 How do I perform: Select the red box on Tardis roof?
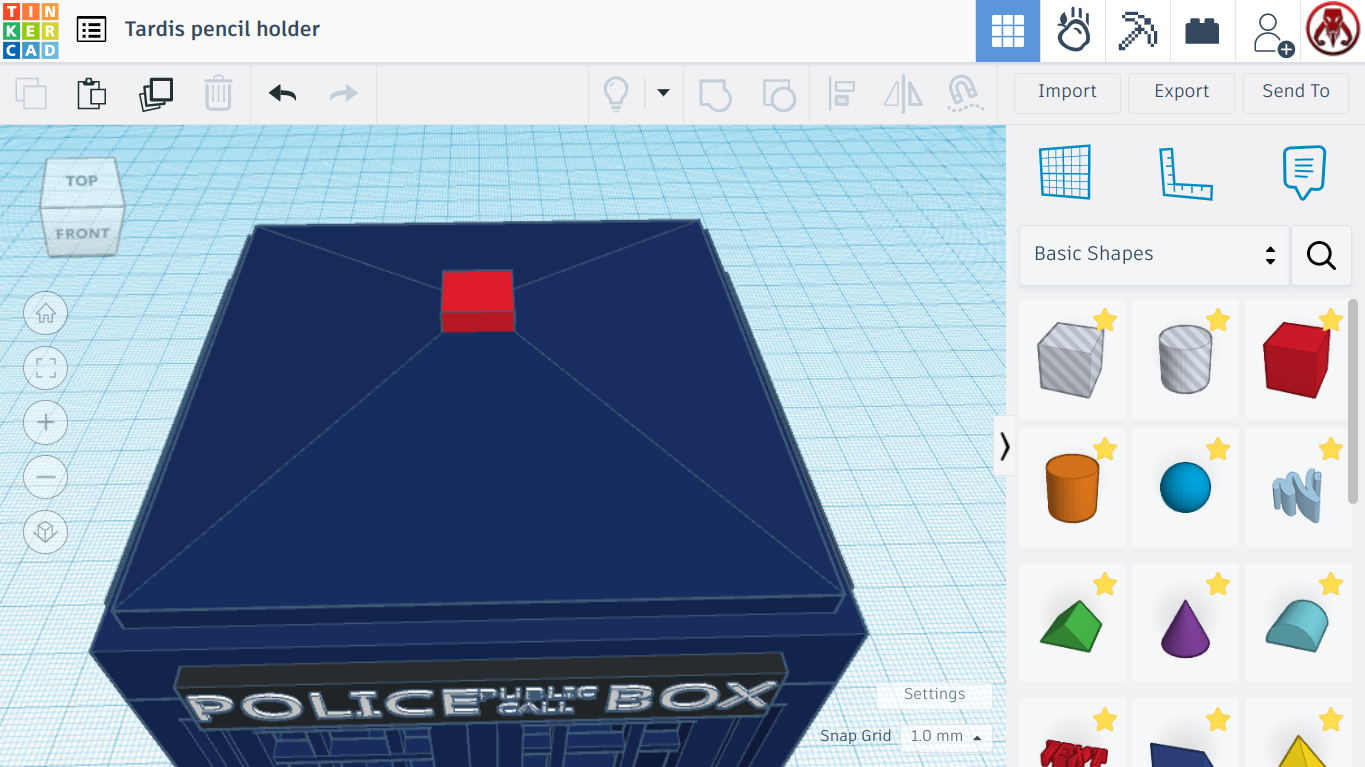(x=478, y=300)
